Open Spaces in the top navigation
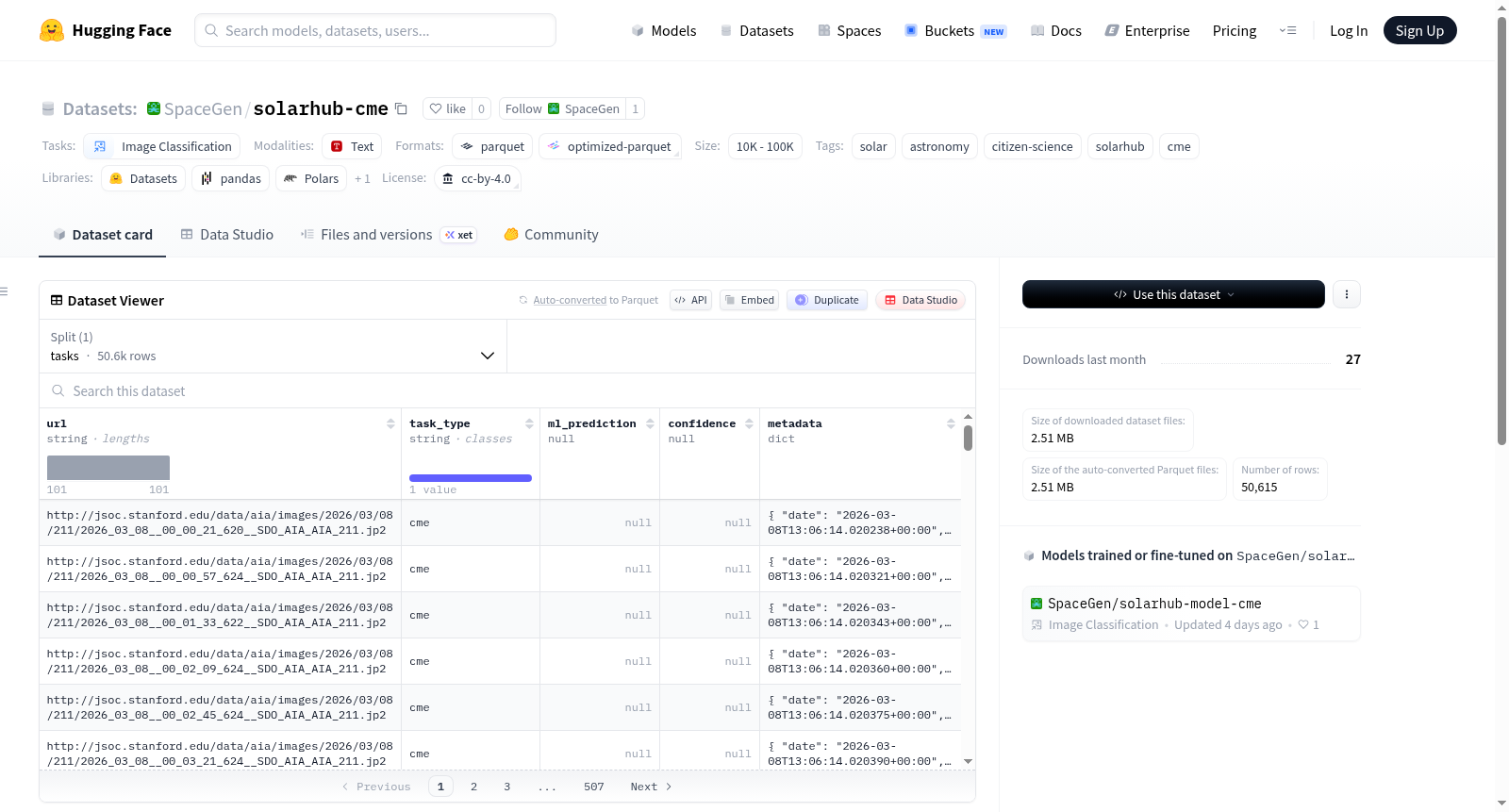This screenshot has width=1509, height=812. pos(850,30)
